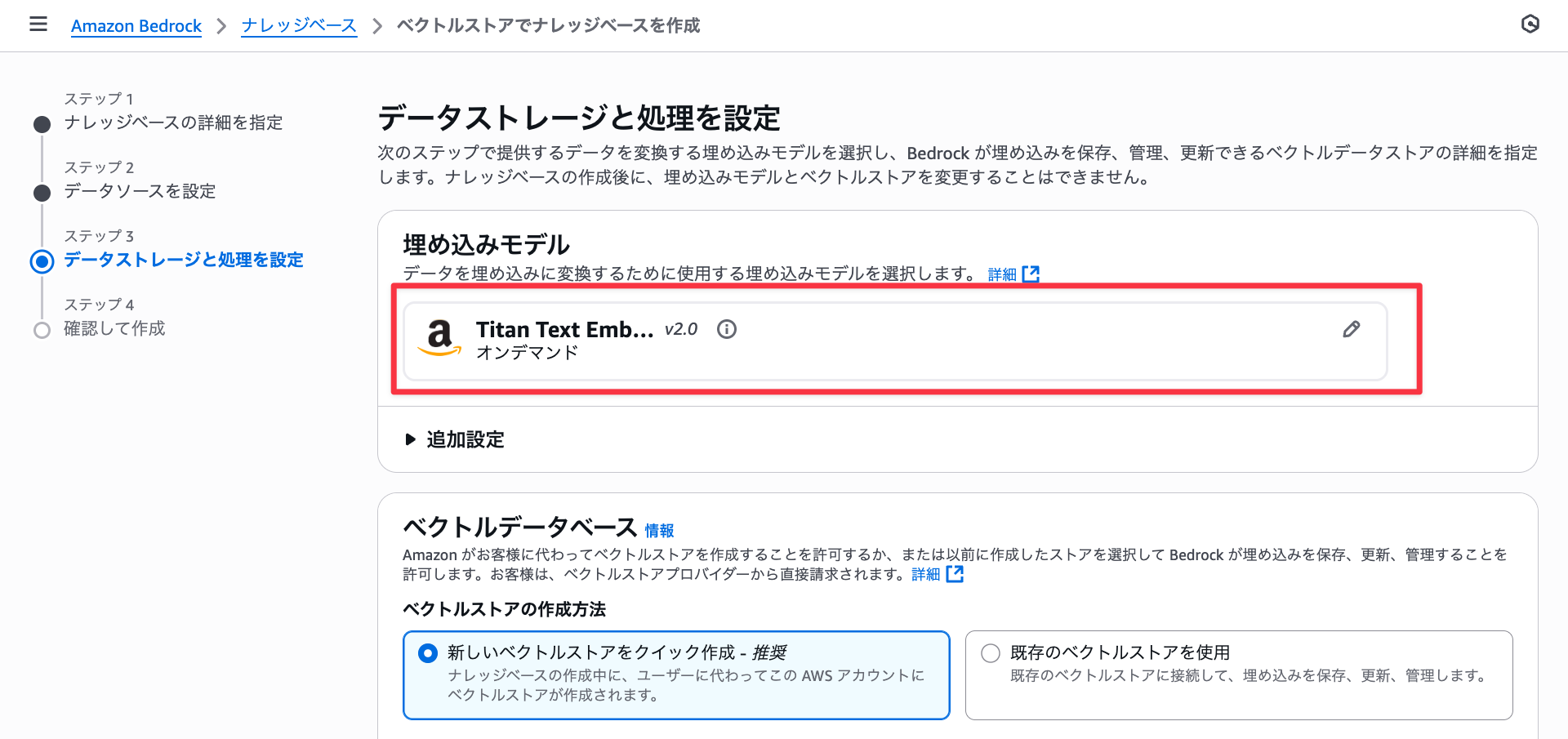This screenshot has width=1568, height=739.
Task: Click the Amazon Bedrock breadcrumb link
Action: pos(136,26)
